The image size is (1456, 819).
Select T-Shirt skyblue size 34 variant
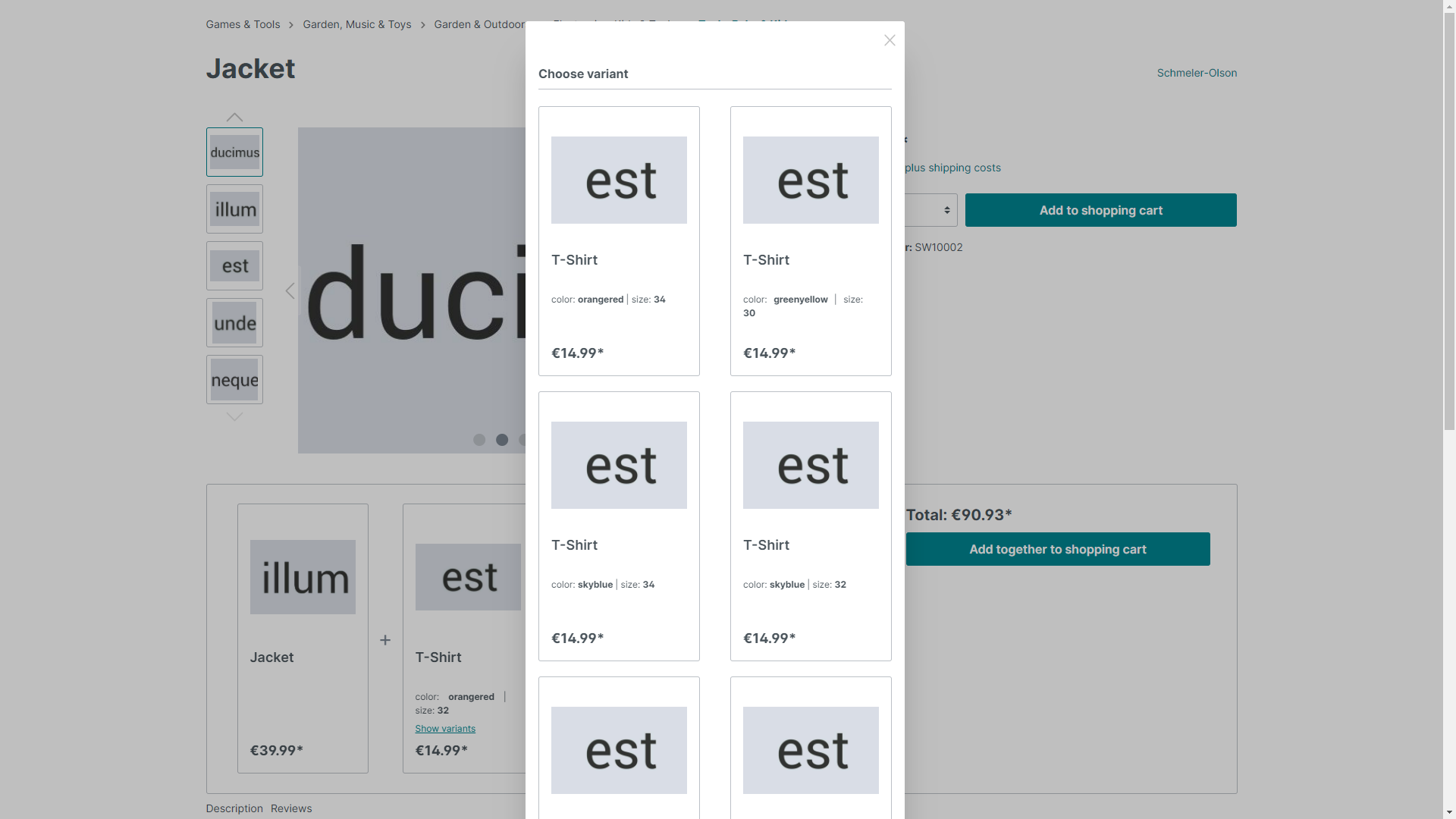pos(618,525)
